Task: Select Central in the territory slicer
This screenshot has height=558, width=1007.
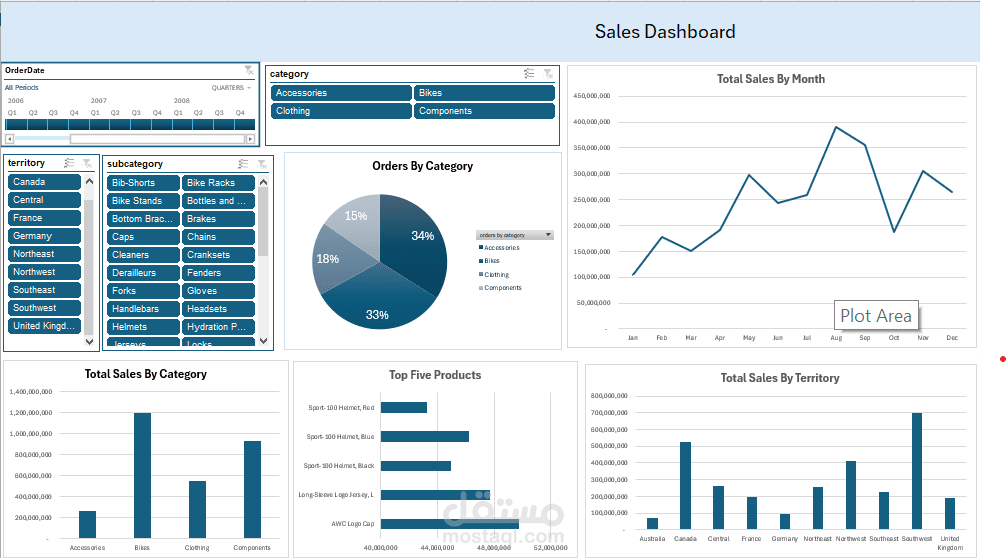Action: (x=44, y=200)
